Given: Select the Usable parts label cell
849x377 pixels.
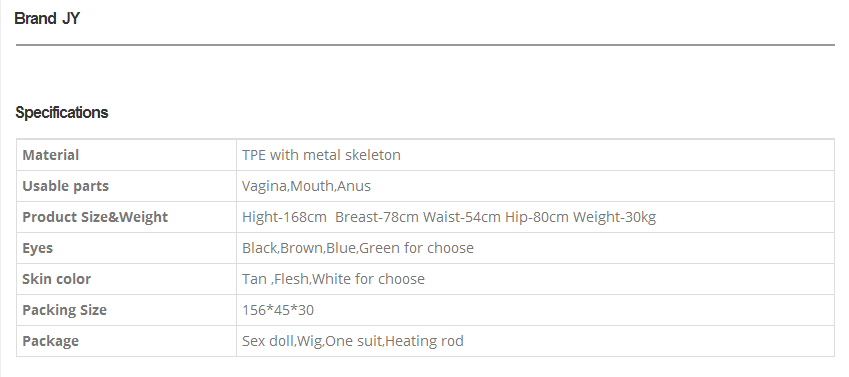Looking at the screenshot, I should click(127, 186).
